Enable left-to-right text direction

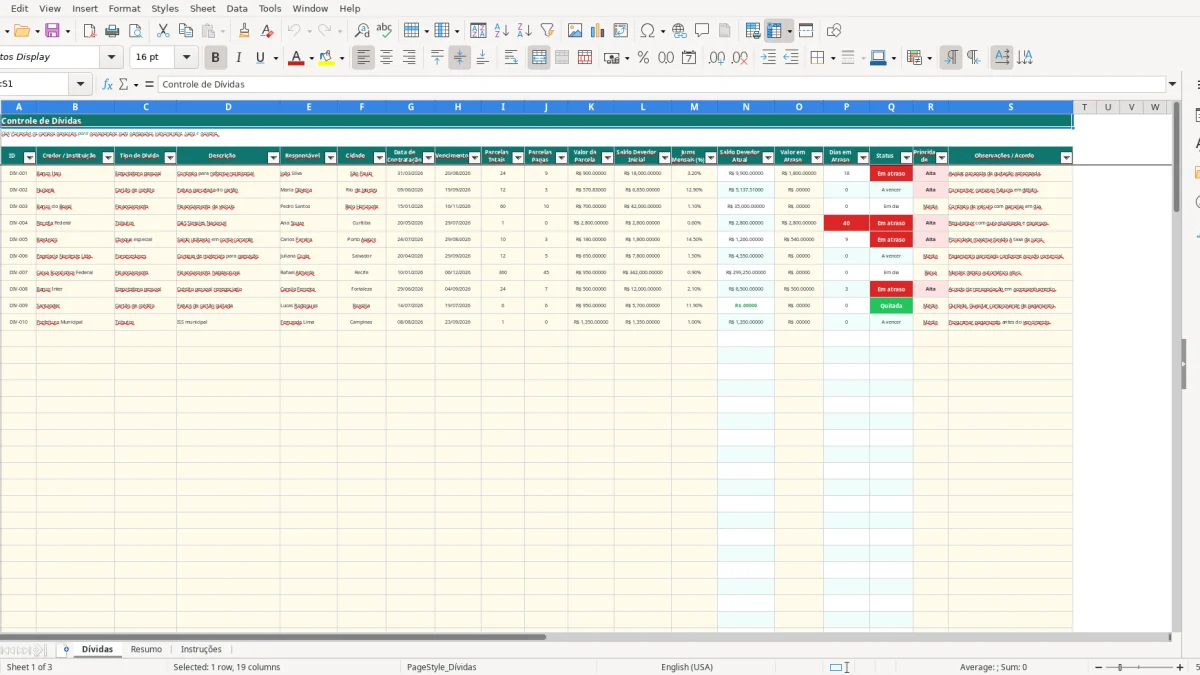pos(951,58)
